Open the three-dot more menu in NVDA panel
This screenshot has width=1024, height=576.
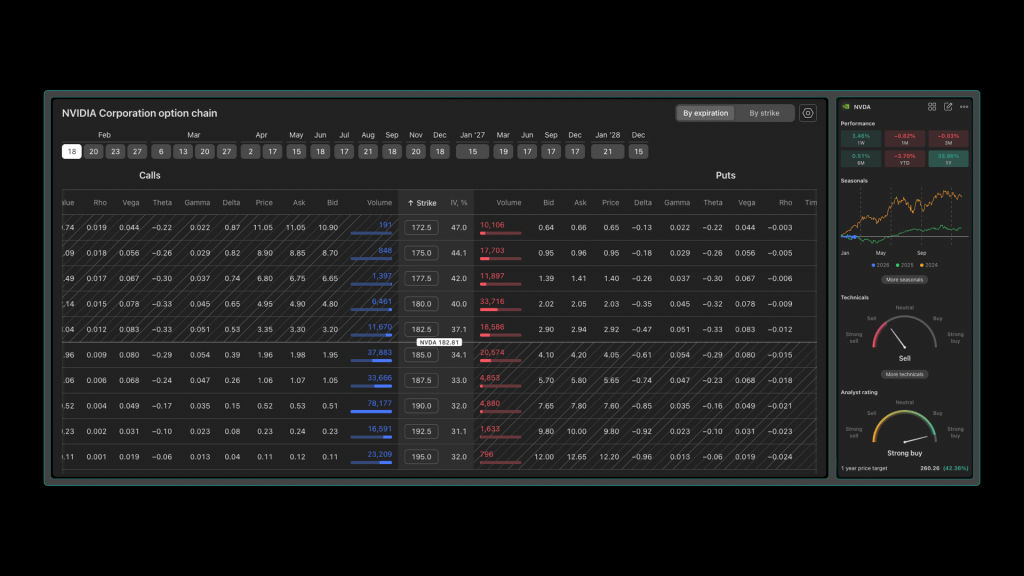coord(964,107)
